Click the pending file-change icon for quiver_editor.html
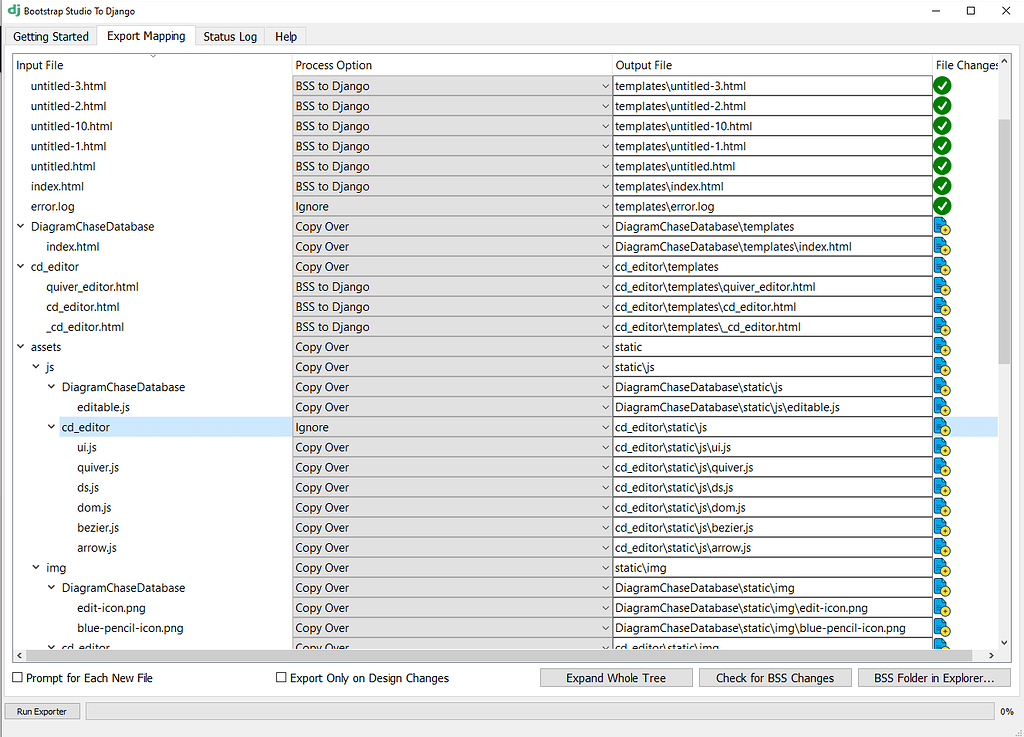 point(942,287)
